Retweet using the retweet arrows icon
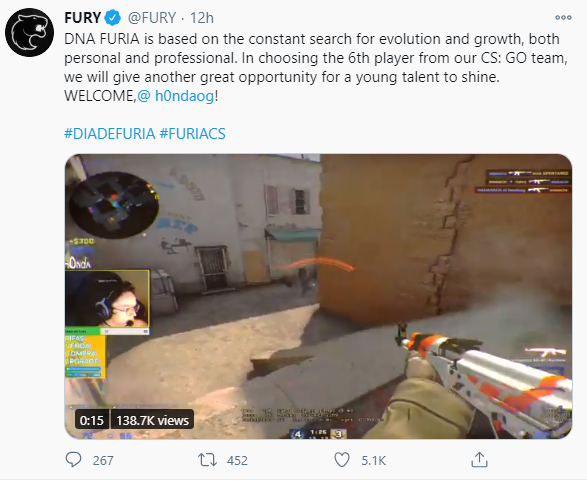 [x=207, y=460]
